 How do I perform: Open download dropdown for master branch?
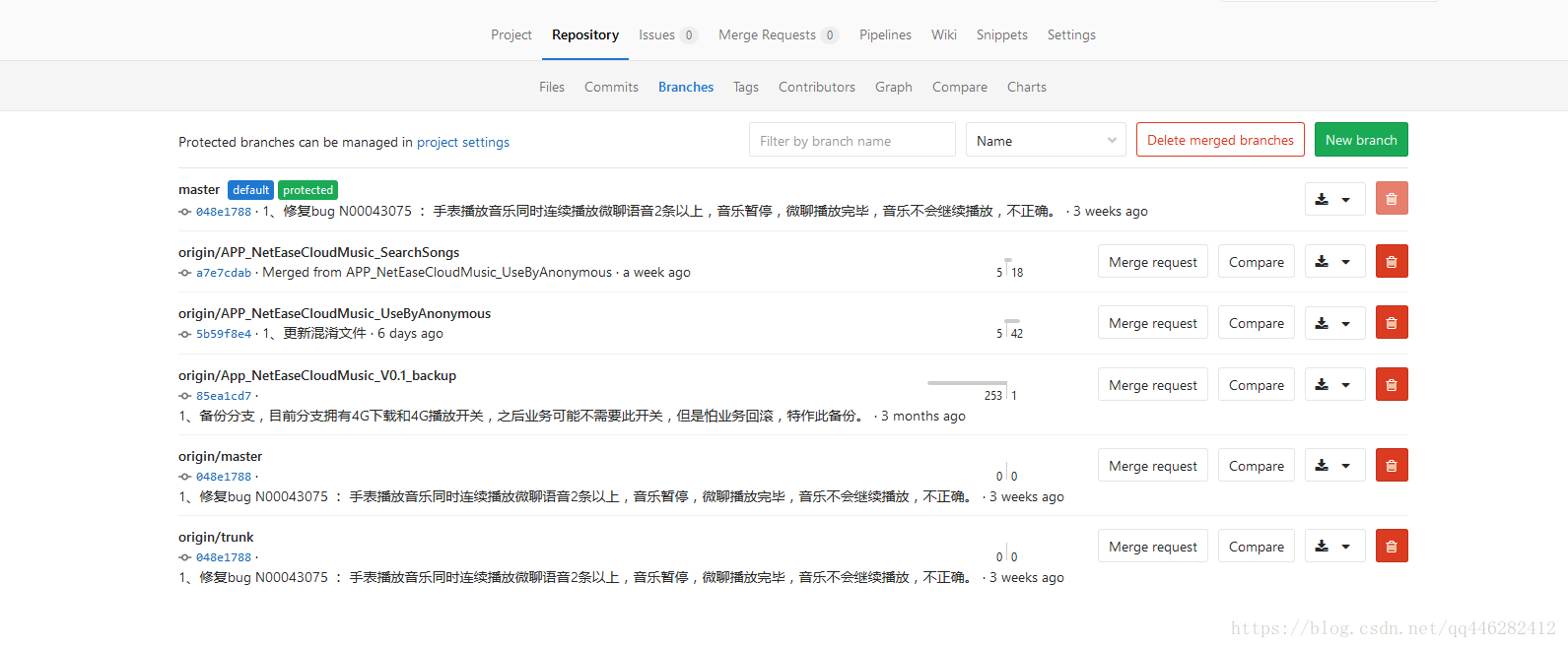[1334, 199]
